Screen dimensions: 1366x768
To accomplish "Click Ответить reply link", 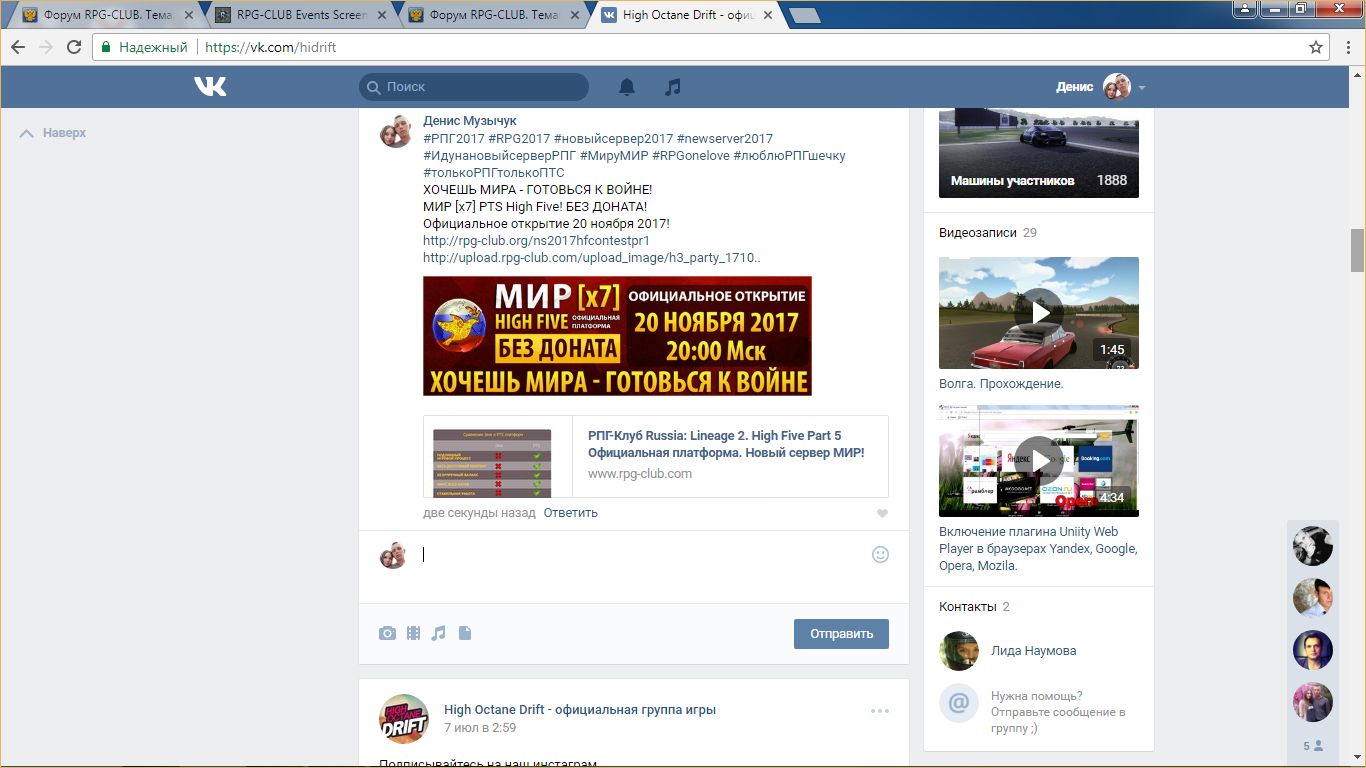I will (570, 513).
